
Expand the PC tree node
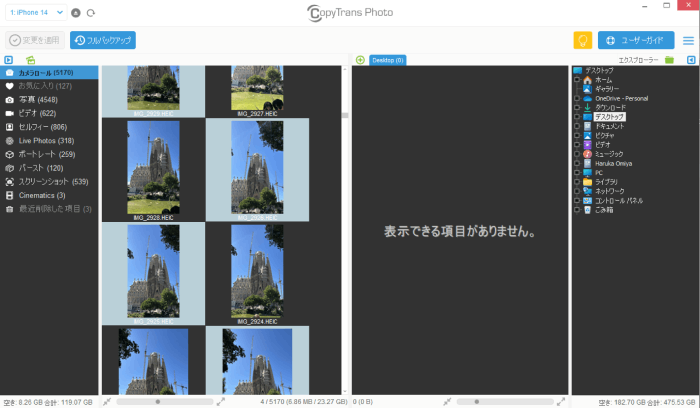tap(577, 173)
